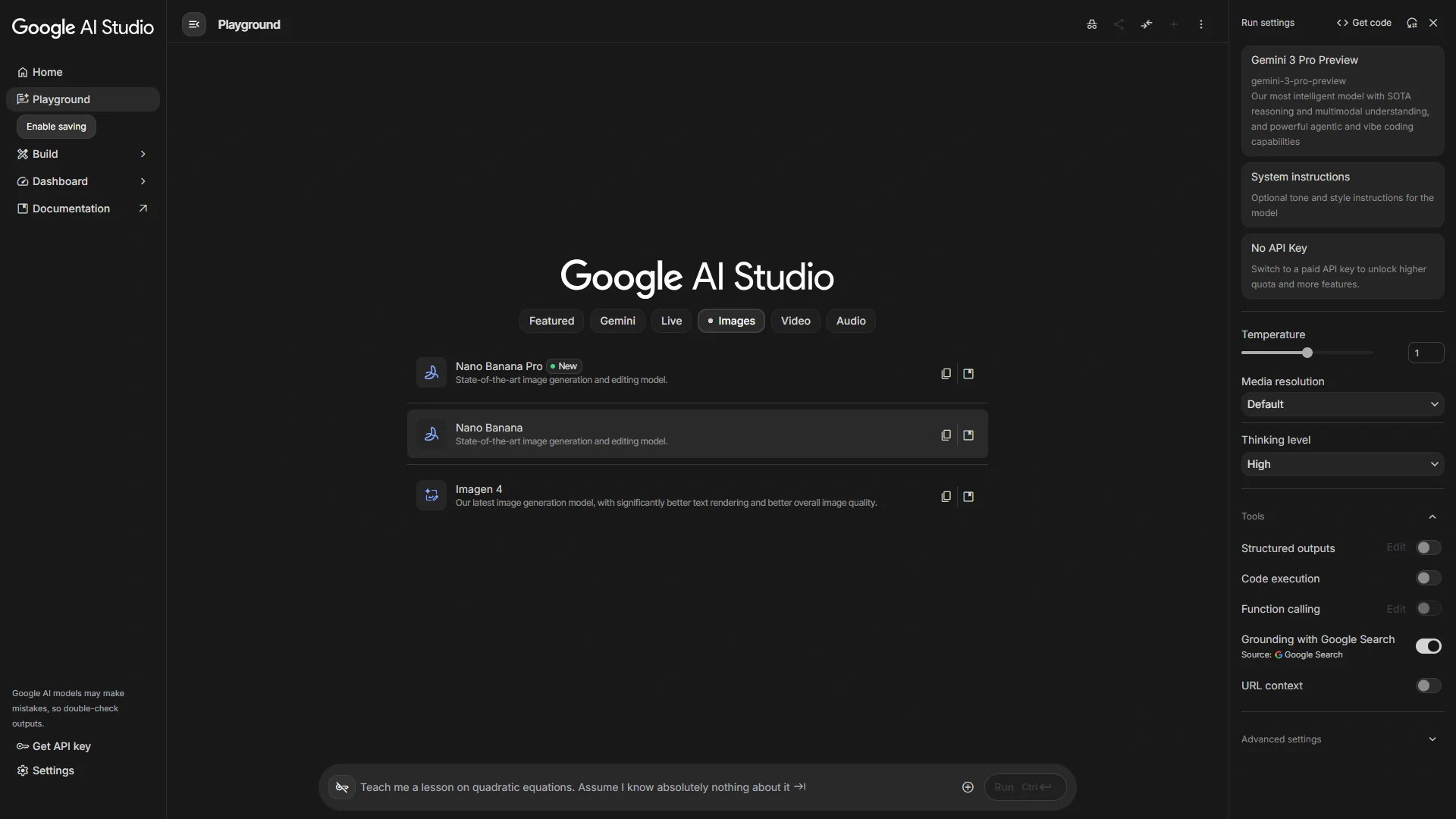Click the share icon near the top toolbar
This screenshot has height=819, width=1456.
pyautogui.click(x=1119, y=24)
